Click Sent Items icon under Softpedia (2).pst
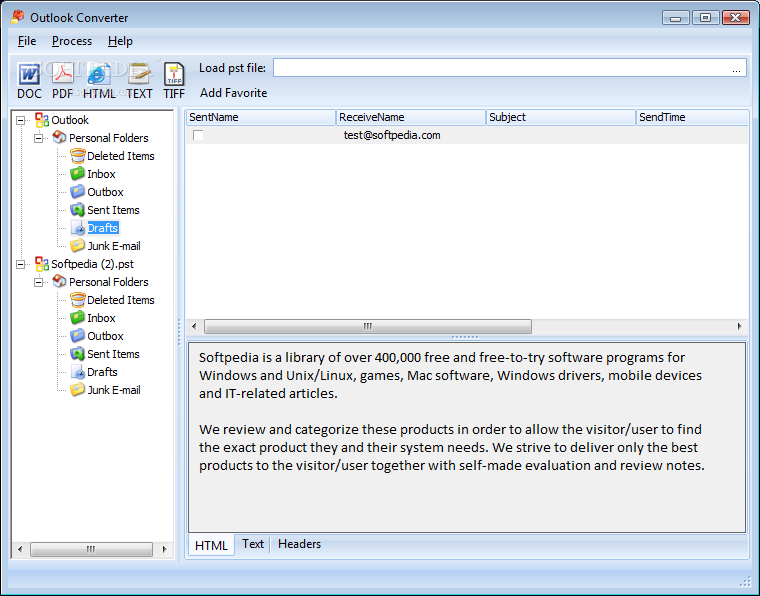The width and height of the screenshot is (760, 596). pyautogui.click(x=78, y=354)
